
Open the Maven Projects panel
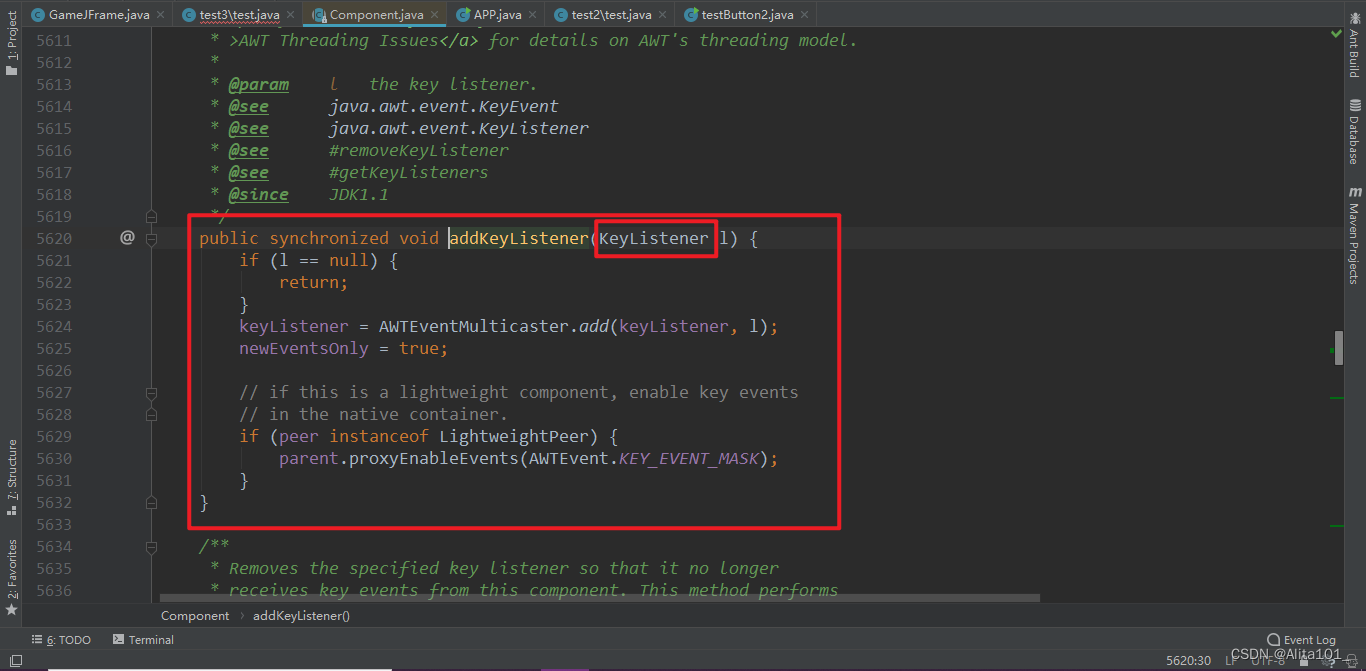[x=1355, y=234]
